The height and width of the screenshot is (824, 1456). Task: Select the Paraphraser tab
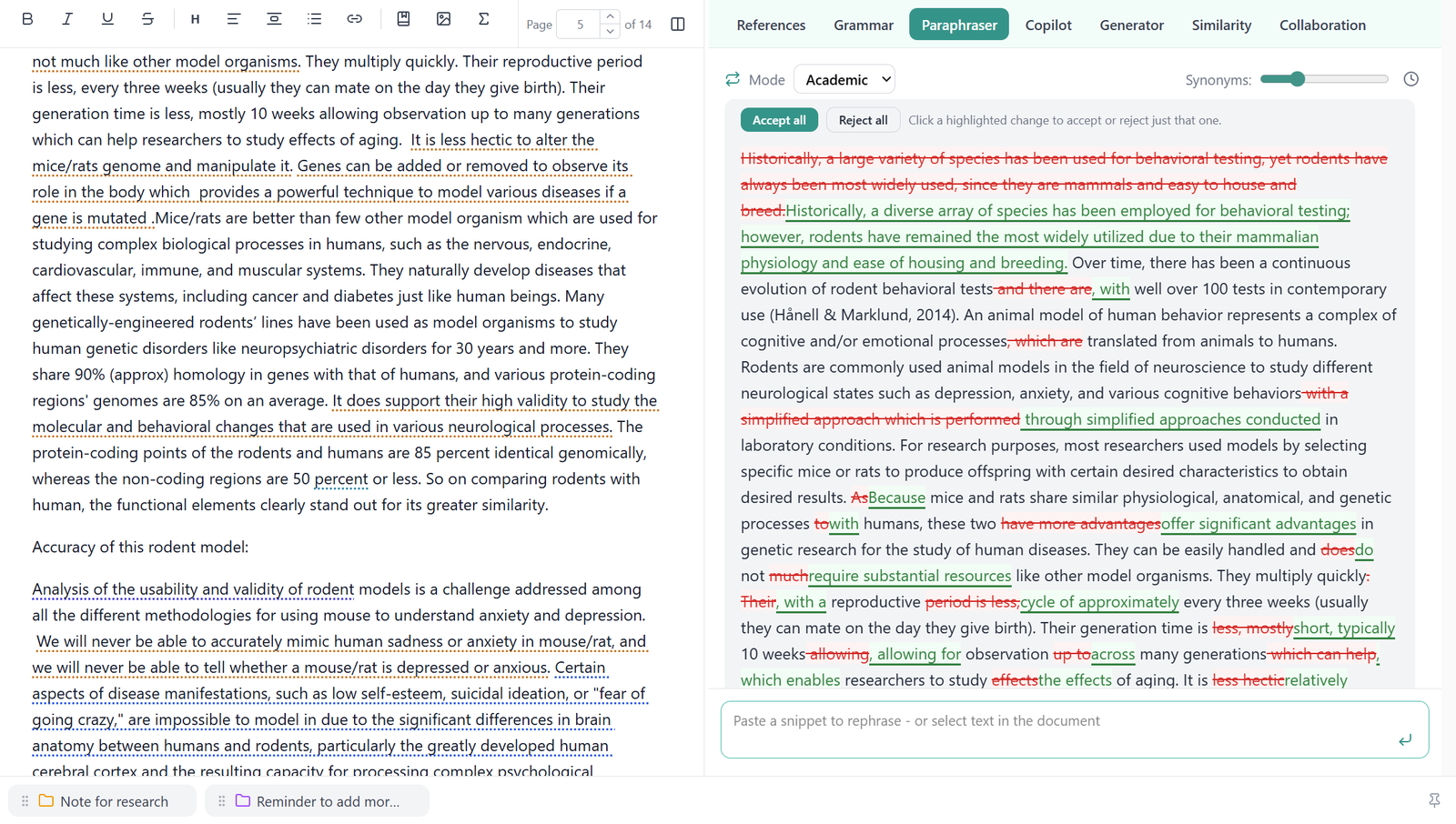959,25
